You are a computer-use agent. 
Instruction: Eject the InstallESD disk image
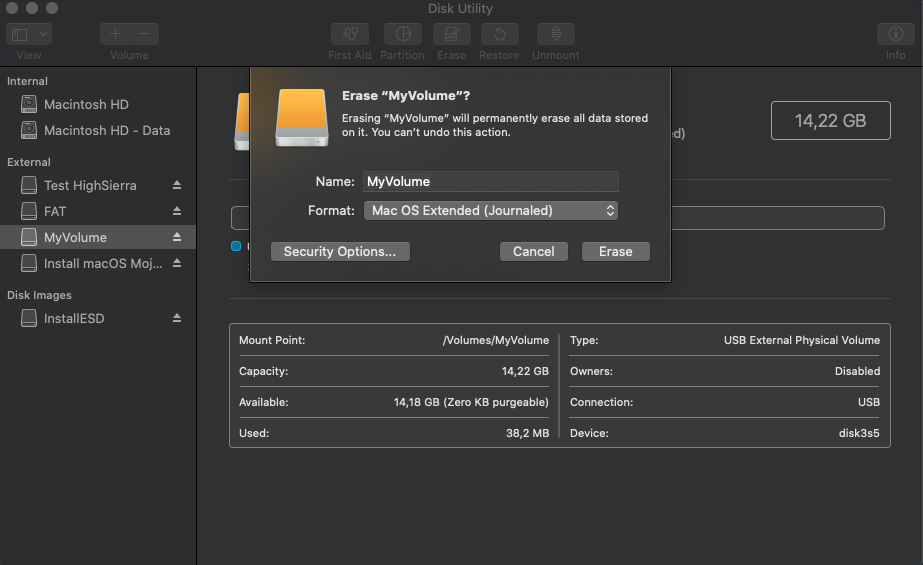(177, 318)
